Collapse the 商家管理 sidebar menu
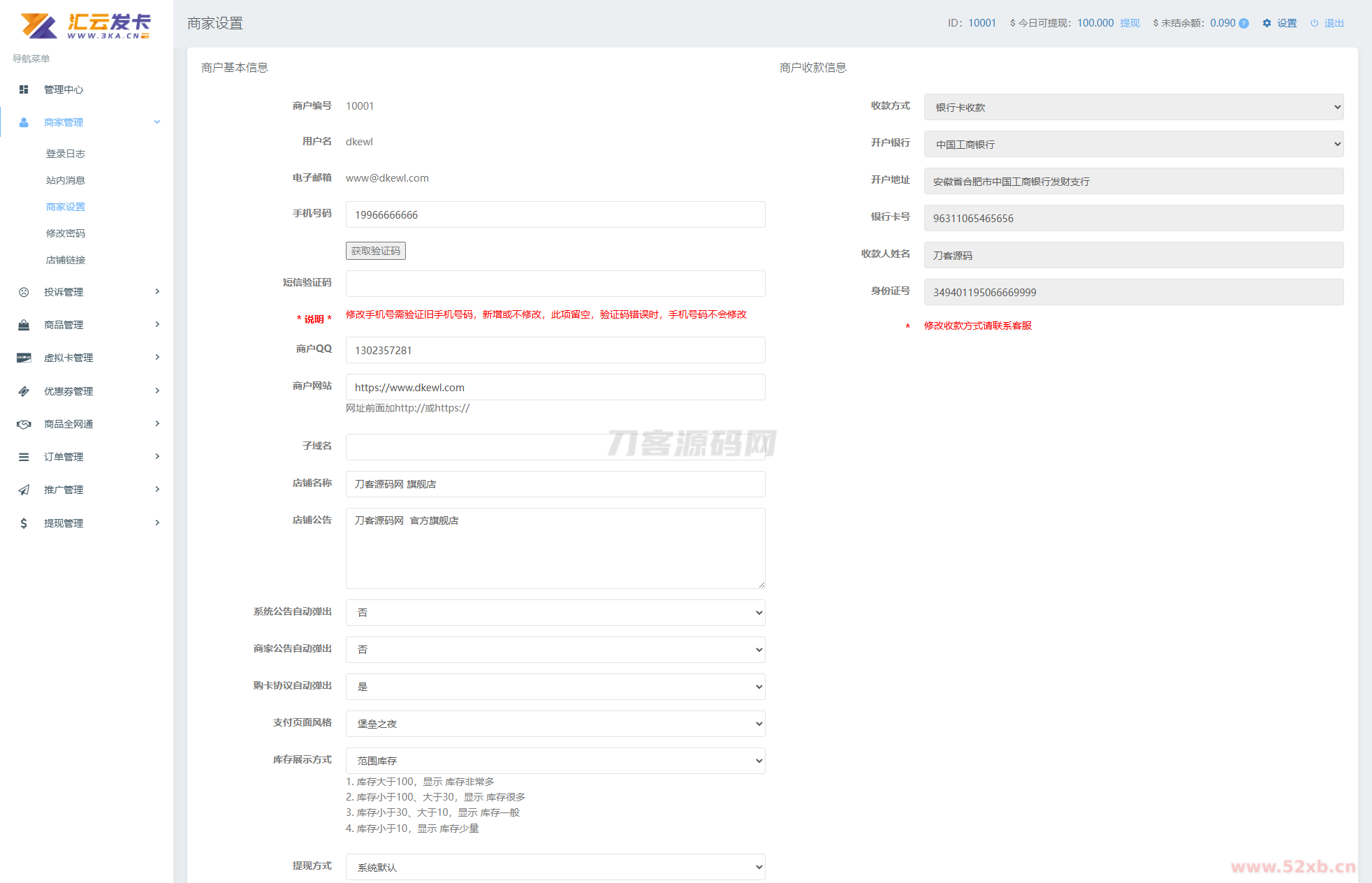 (157, 122)
